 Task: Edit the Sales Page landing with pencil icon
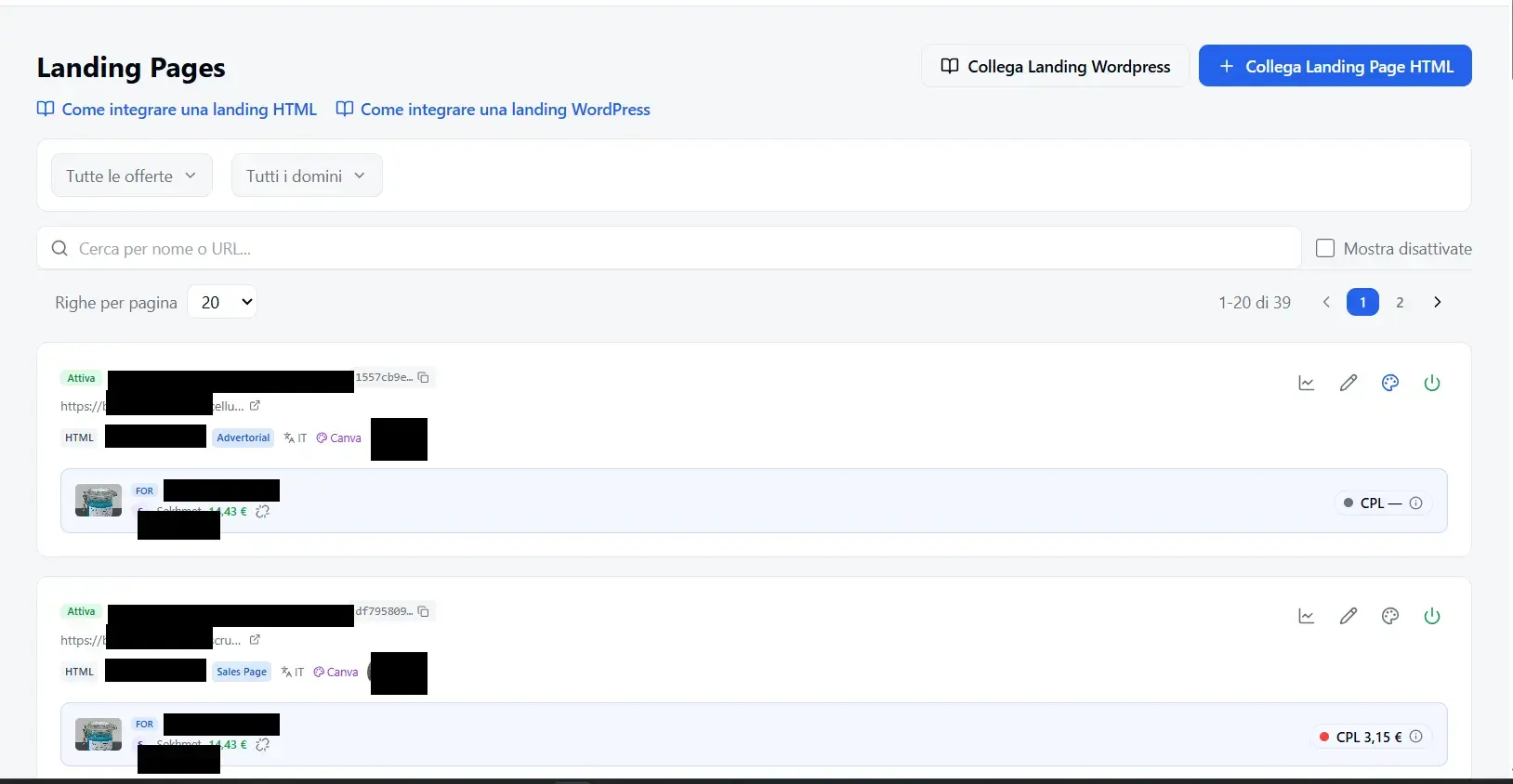point(1349,616)
